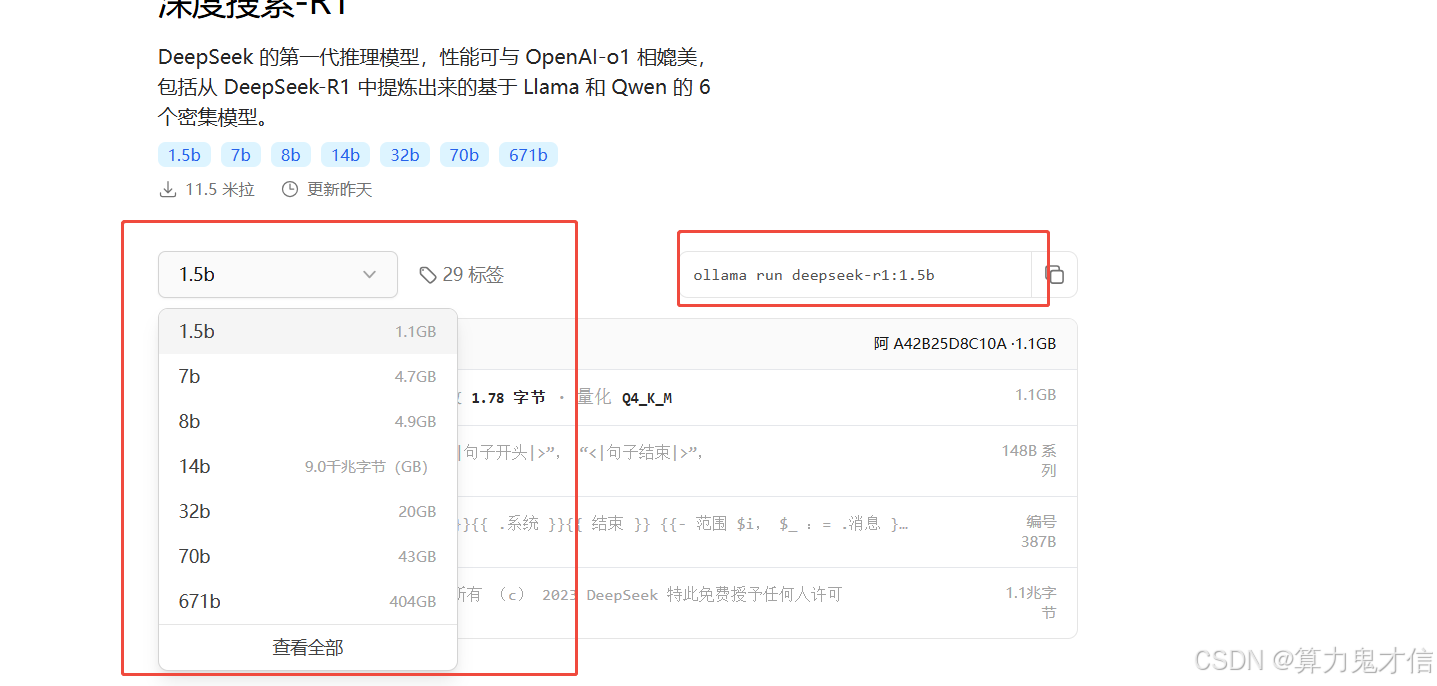Click the 更新昨天 updated text
Viewport: 1437px width, 686px height.
tap(339, 189)
